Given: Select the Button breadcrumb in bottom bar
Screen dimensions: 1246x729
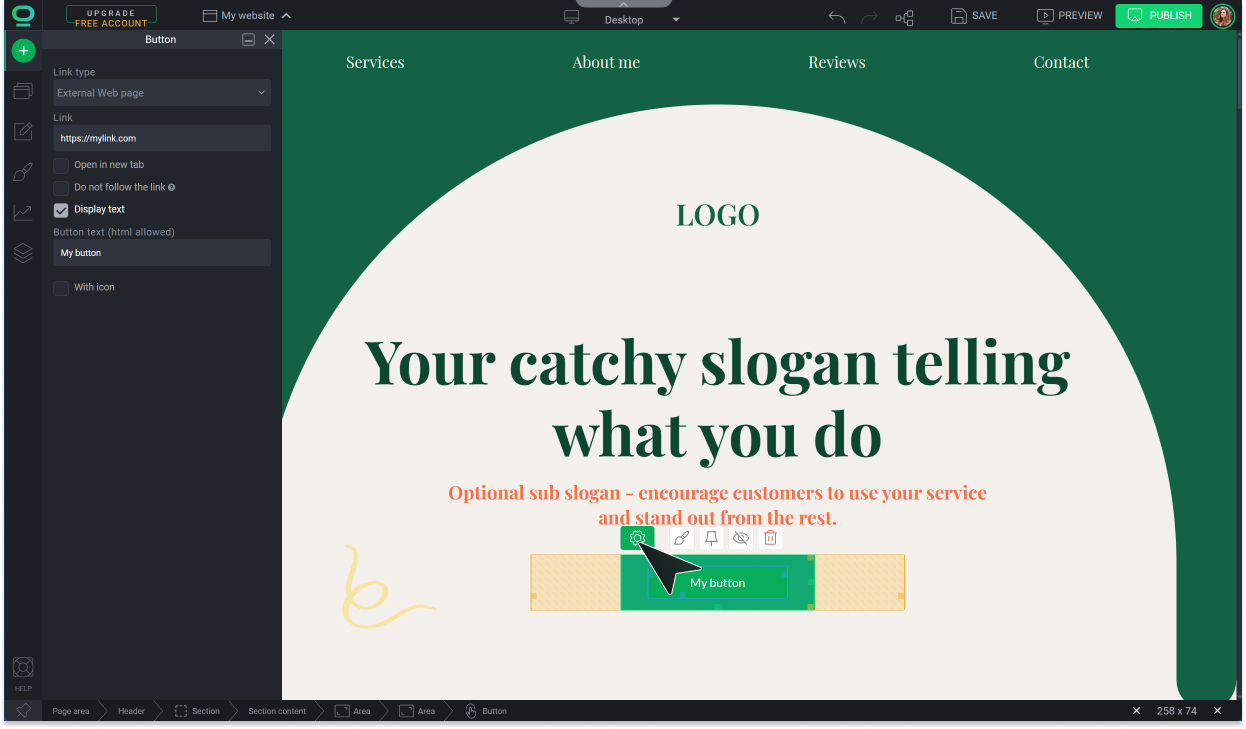Looking at the screenshot, I should pos(486,711).
